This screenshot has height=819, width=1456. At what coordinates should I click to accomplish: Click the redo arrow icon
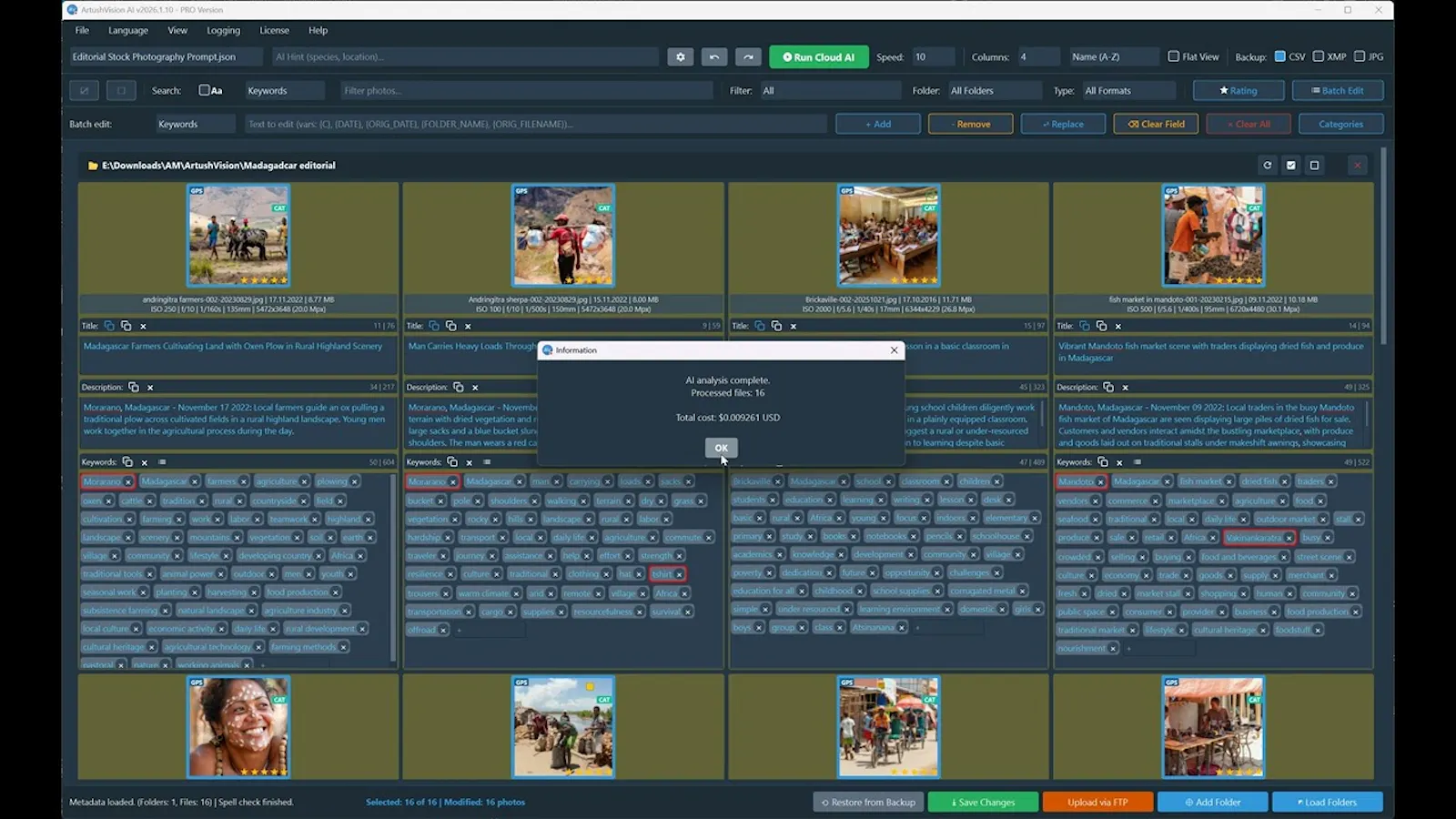tap(748, 56)
